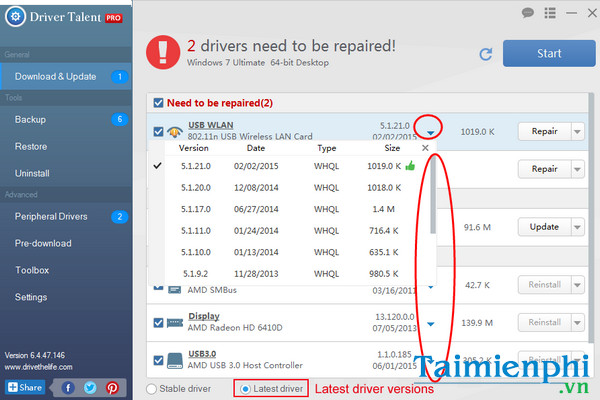Close the version list popup

[425, 148]
